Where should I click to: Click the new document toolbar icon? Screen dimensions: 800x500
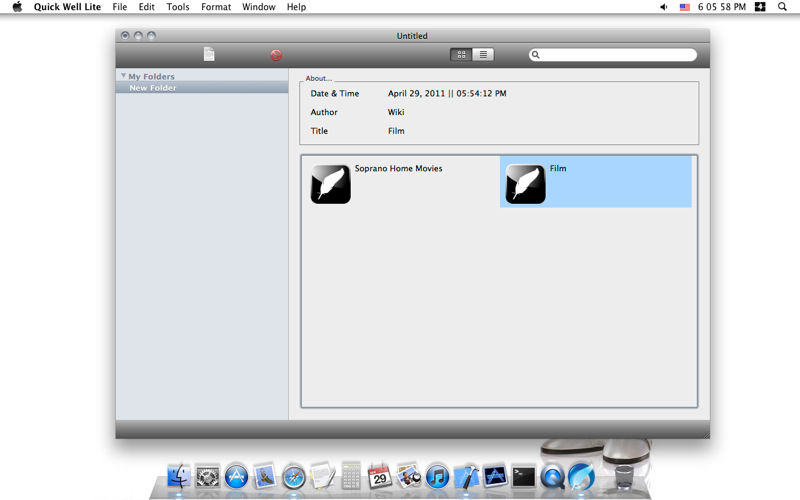pos(209,54)
